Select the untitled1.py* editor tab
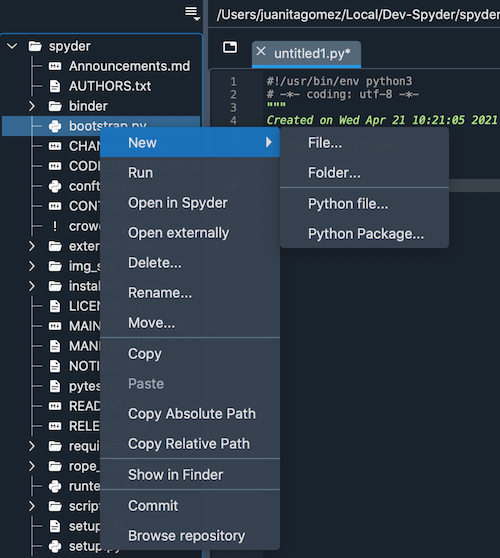This screenshot has height=558, width=500. point(306,53)
